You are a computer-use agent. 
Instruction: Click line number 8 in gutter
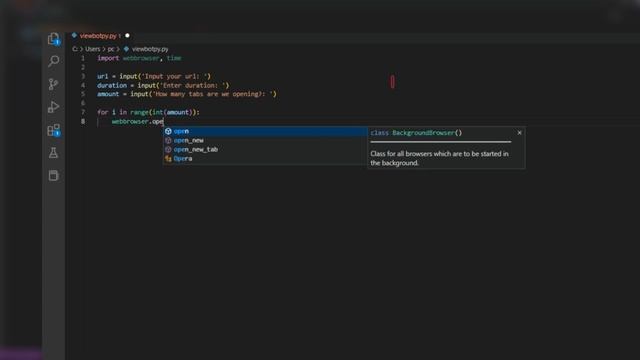tap(83, 121)
